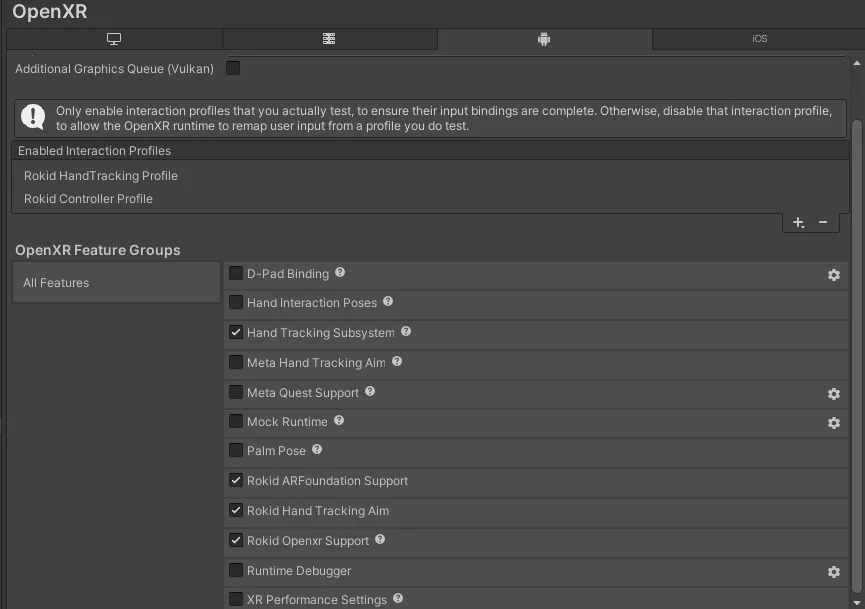The width and height of the screenshot is (865, 609).
Task: Open Runtime Debugger settings gear
Action: 834,572
